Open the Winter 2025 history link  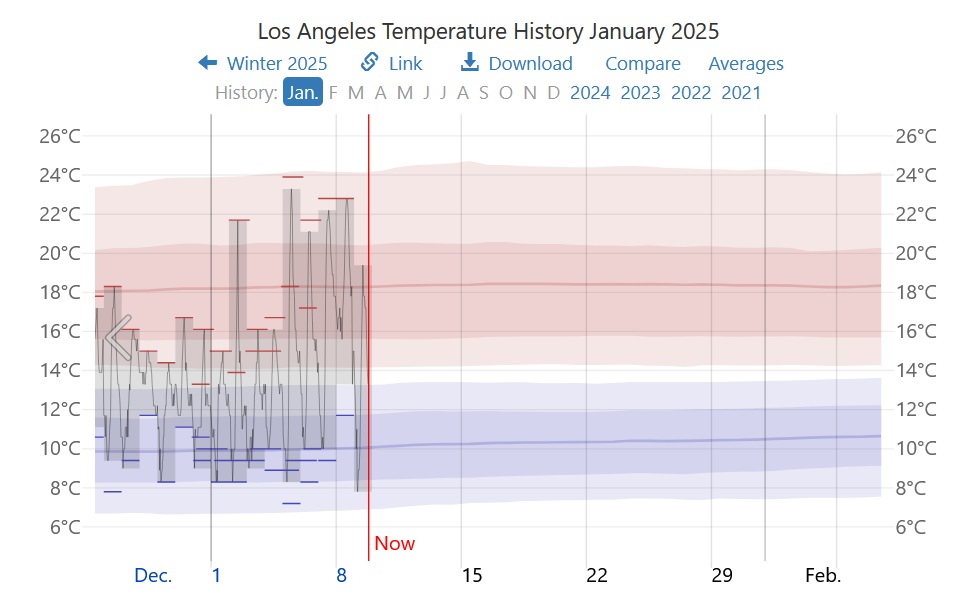coord(277,64)
